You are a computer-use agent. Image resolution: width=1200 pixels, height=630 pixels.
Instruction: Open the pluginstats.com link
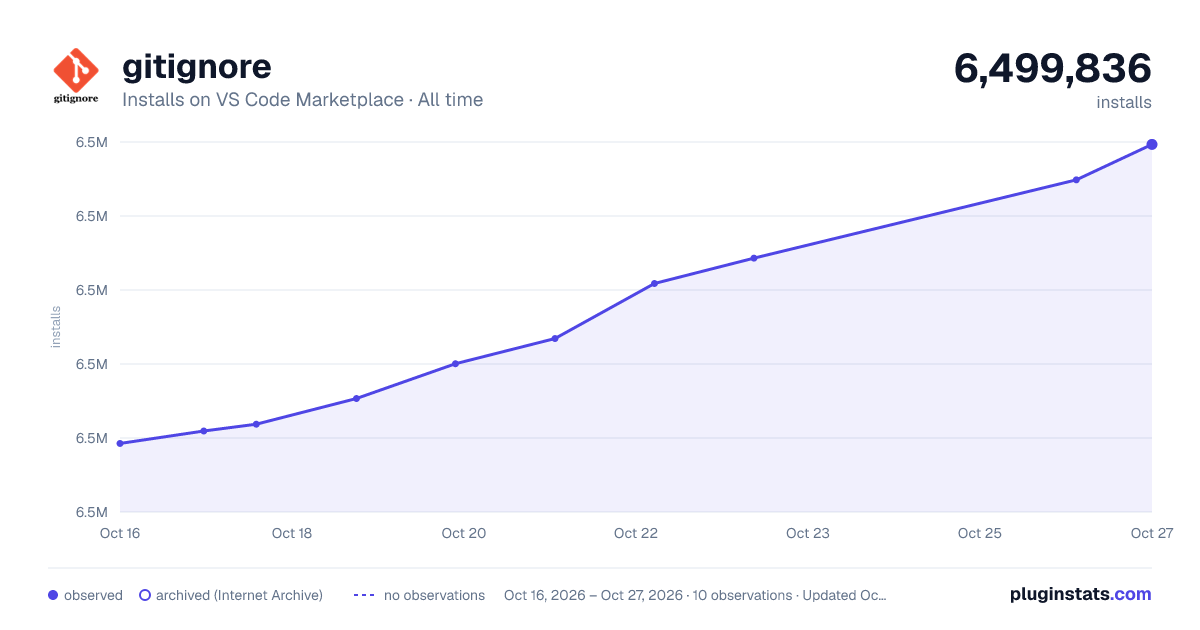(1080, 594)
